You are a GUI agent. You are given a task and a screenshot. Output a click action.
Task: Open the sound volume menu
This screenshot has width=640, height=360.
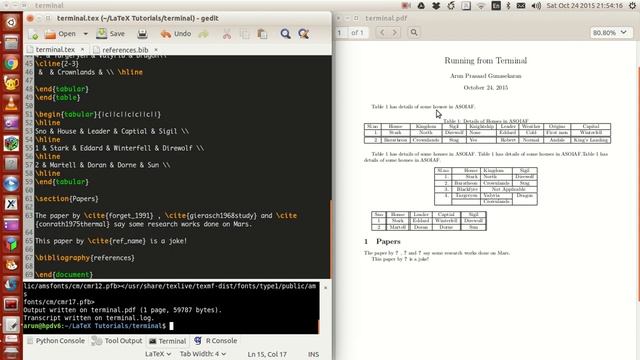click(536, 6)
